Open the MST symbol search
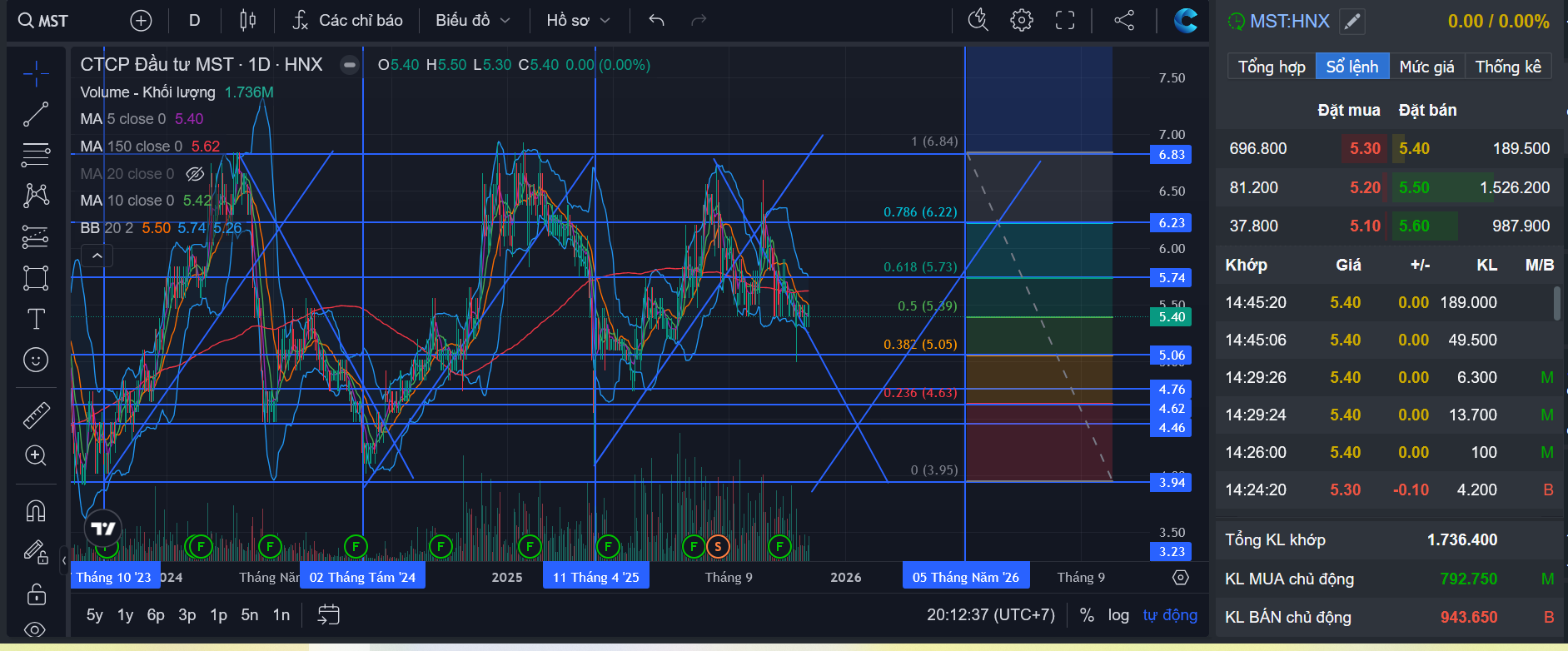1568x651 pixels. tap(43, 21)
